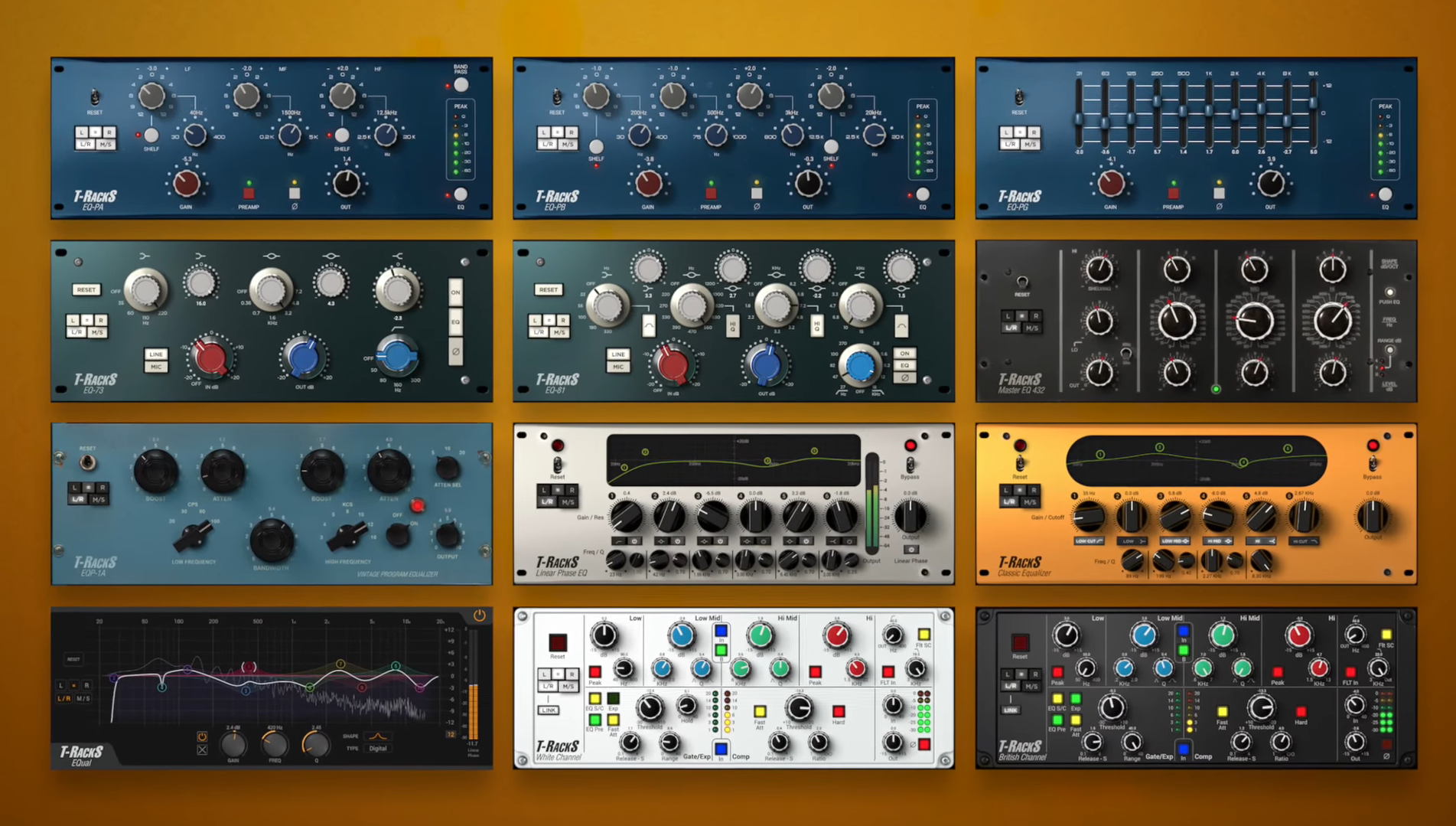The height and width of the screenshot is (826, 1456).
Task: Click the White Channel LINK button
Action: 549,710
